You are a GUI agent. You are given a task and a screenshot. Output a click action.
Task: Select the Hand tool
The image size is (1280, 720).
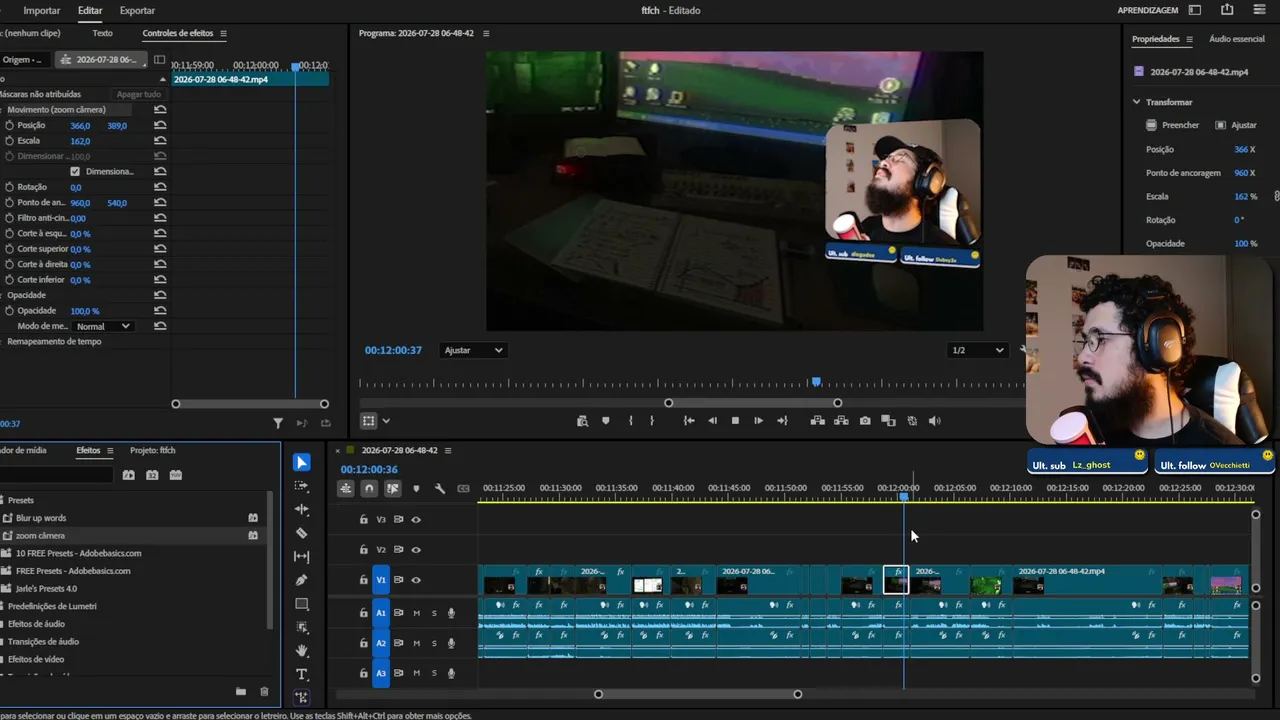(x=302, y=651)
